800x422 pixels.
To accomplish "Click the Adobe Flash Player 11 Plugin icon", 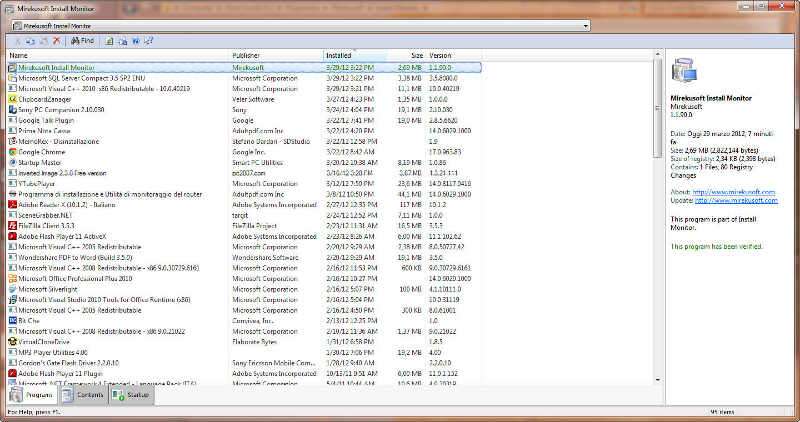I will 13,374.
